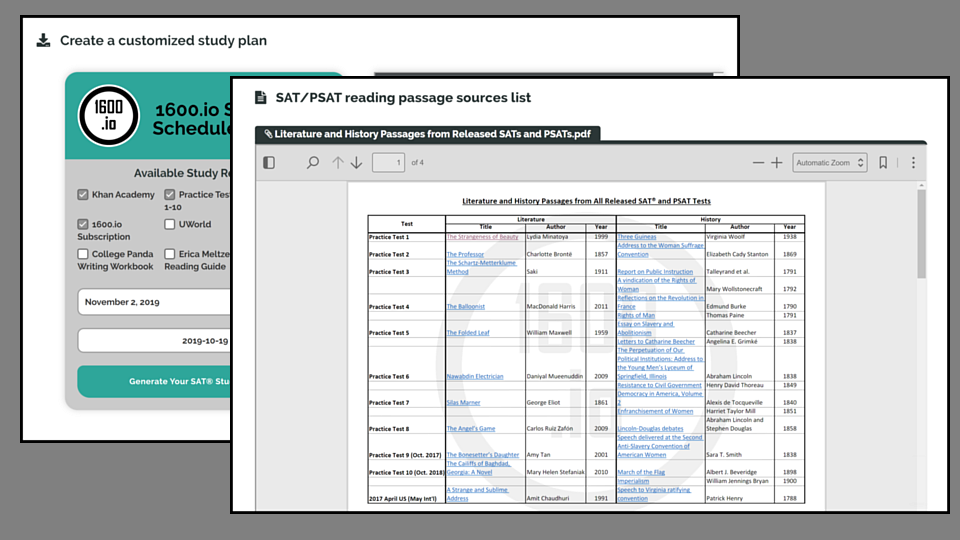This screenshot has width=960, height=540.
Task: Go to the previous PDF page
Action: [337, 163]
